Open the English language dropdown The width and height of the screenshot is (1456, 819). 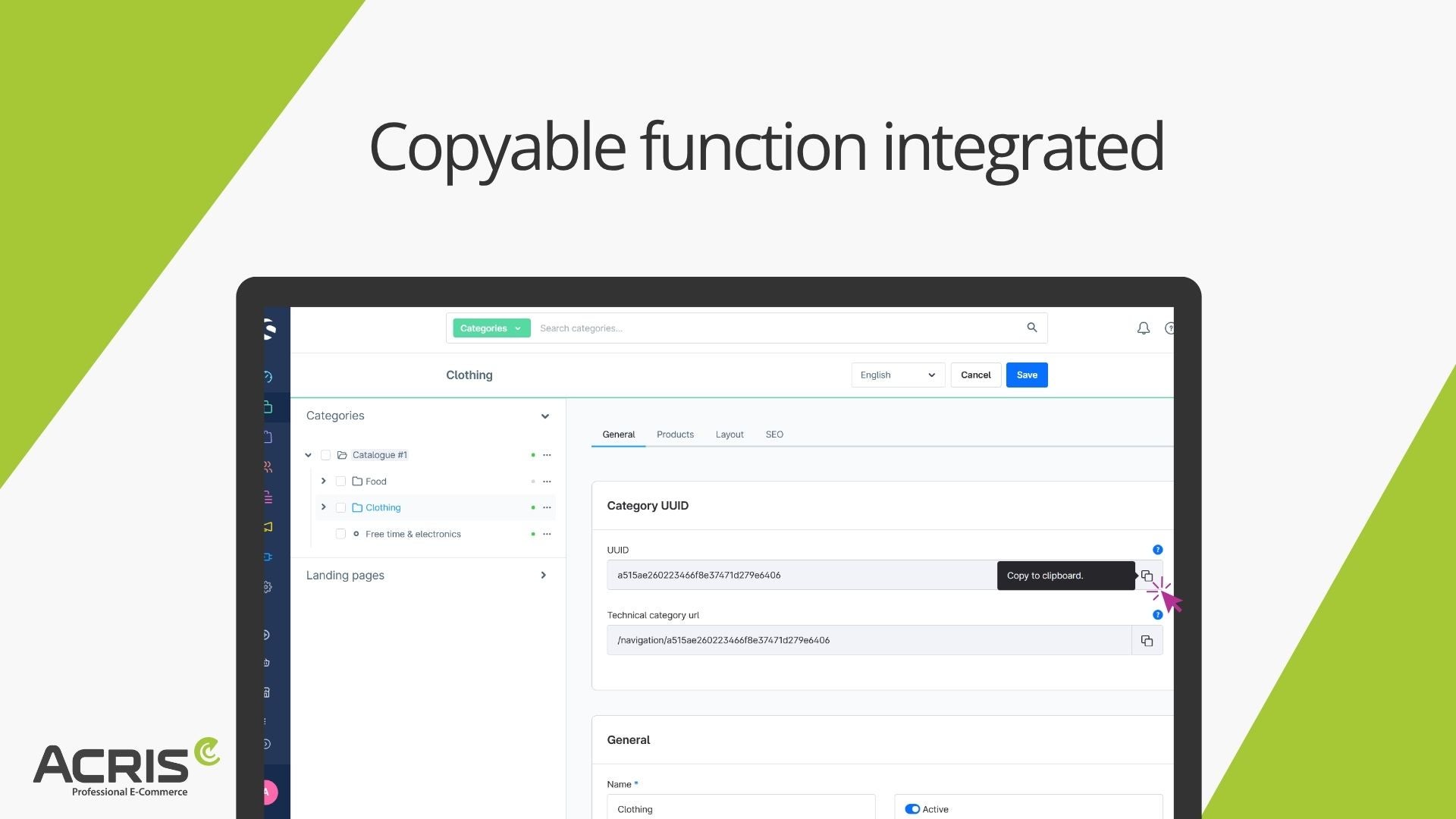pyautogui.click(x=898, y=375)
